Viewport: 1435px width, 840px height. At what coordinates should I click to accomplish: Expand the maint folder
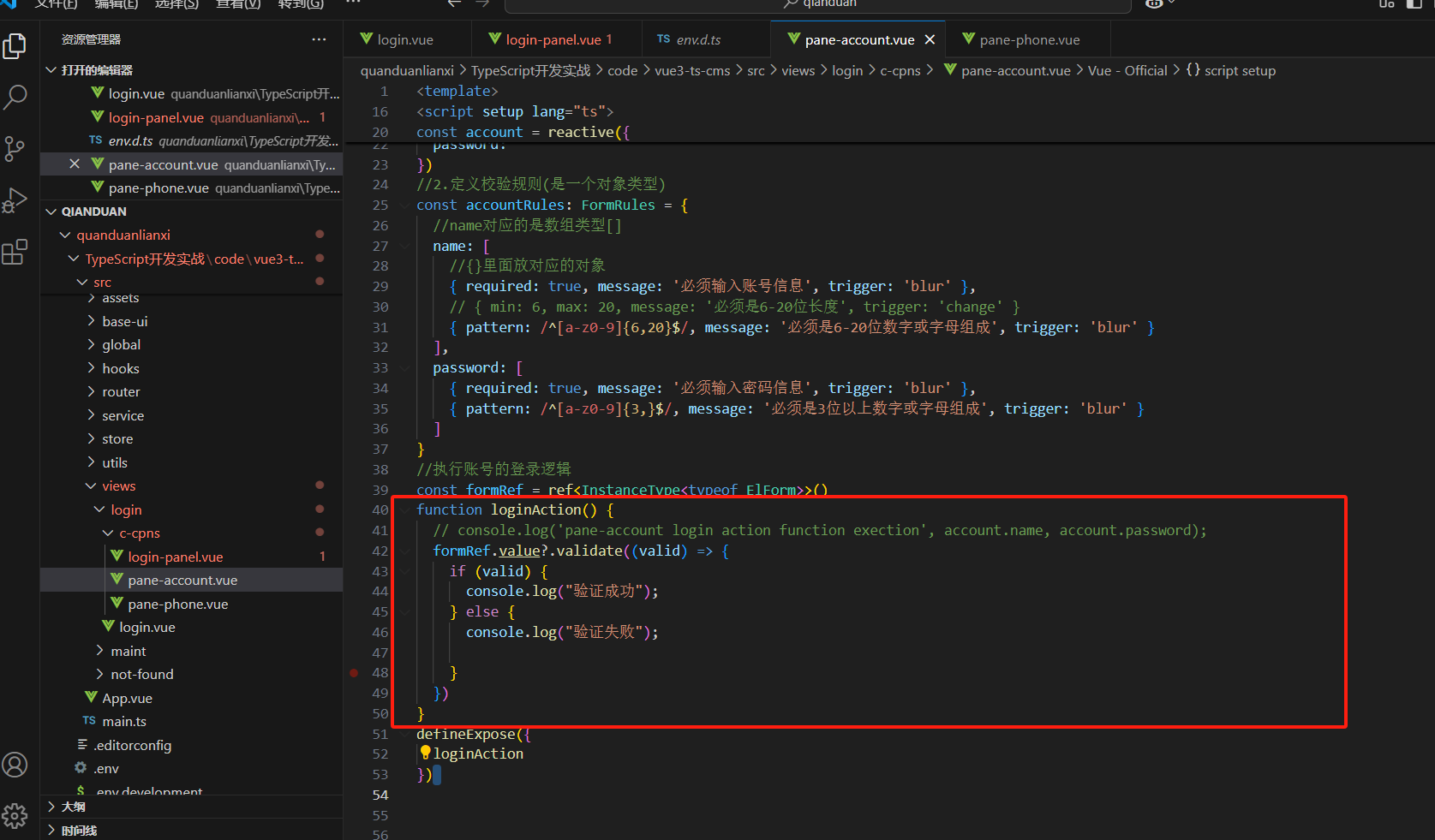(x=191, y=651)
